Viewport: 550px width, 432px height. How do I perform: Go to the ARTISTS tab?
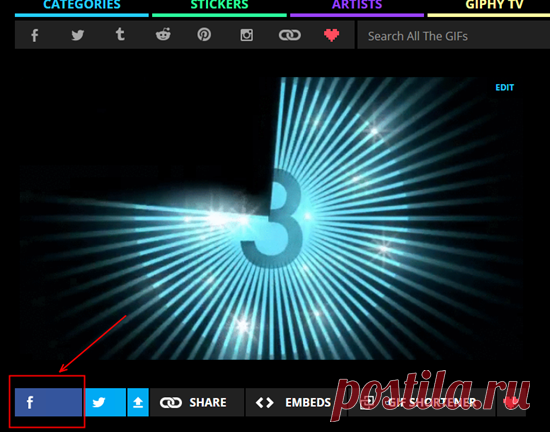[x=357, y=6]
